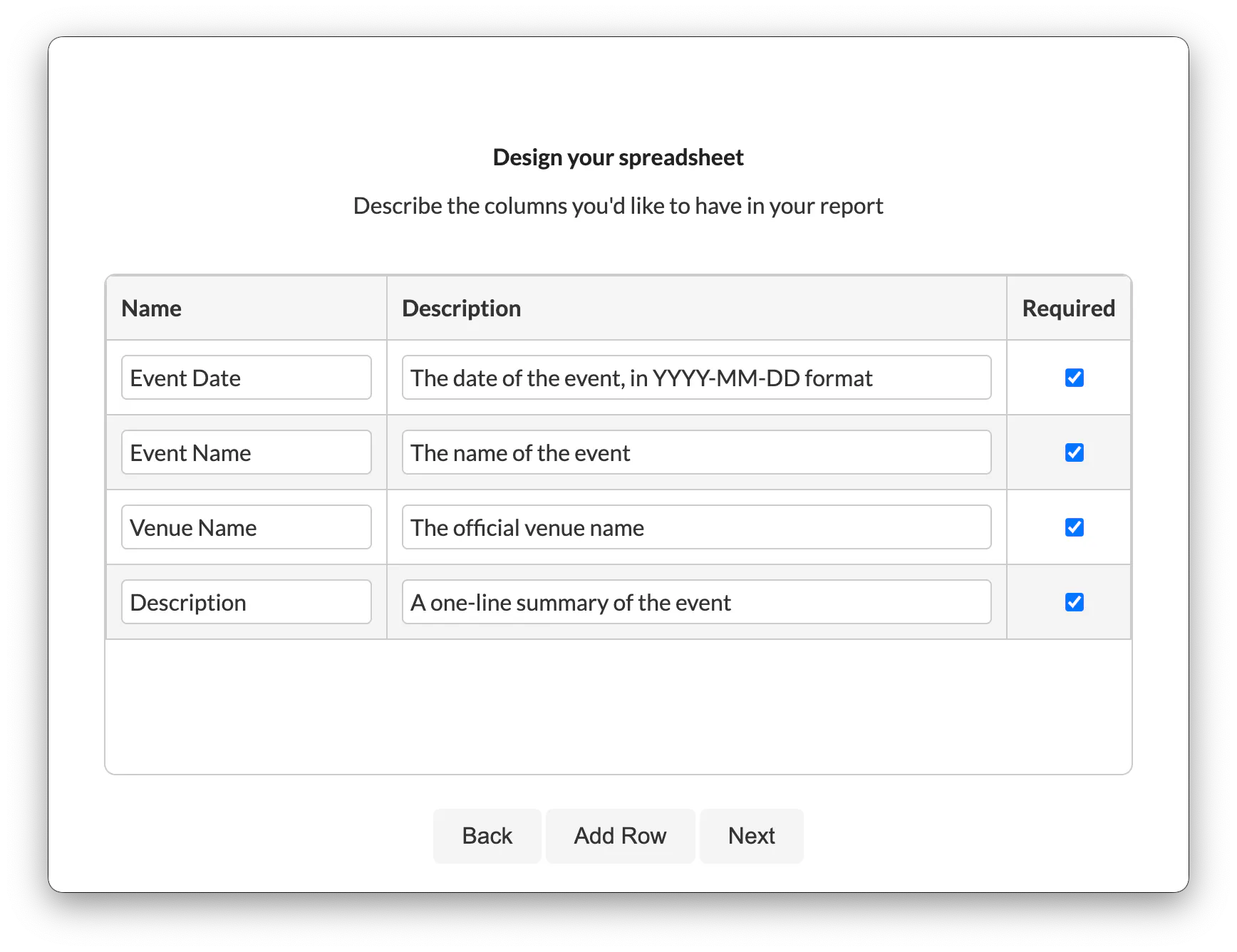Click the Required column header
1237x952 pixels.
coord(1069,309)
